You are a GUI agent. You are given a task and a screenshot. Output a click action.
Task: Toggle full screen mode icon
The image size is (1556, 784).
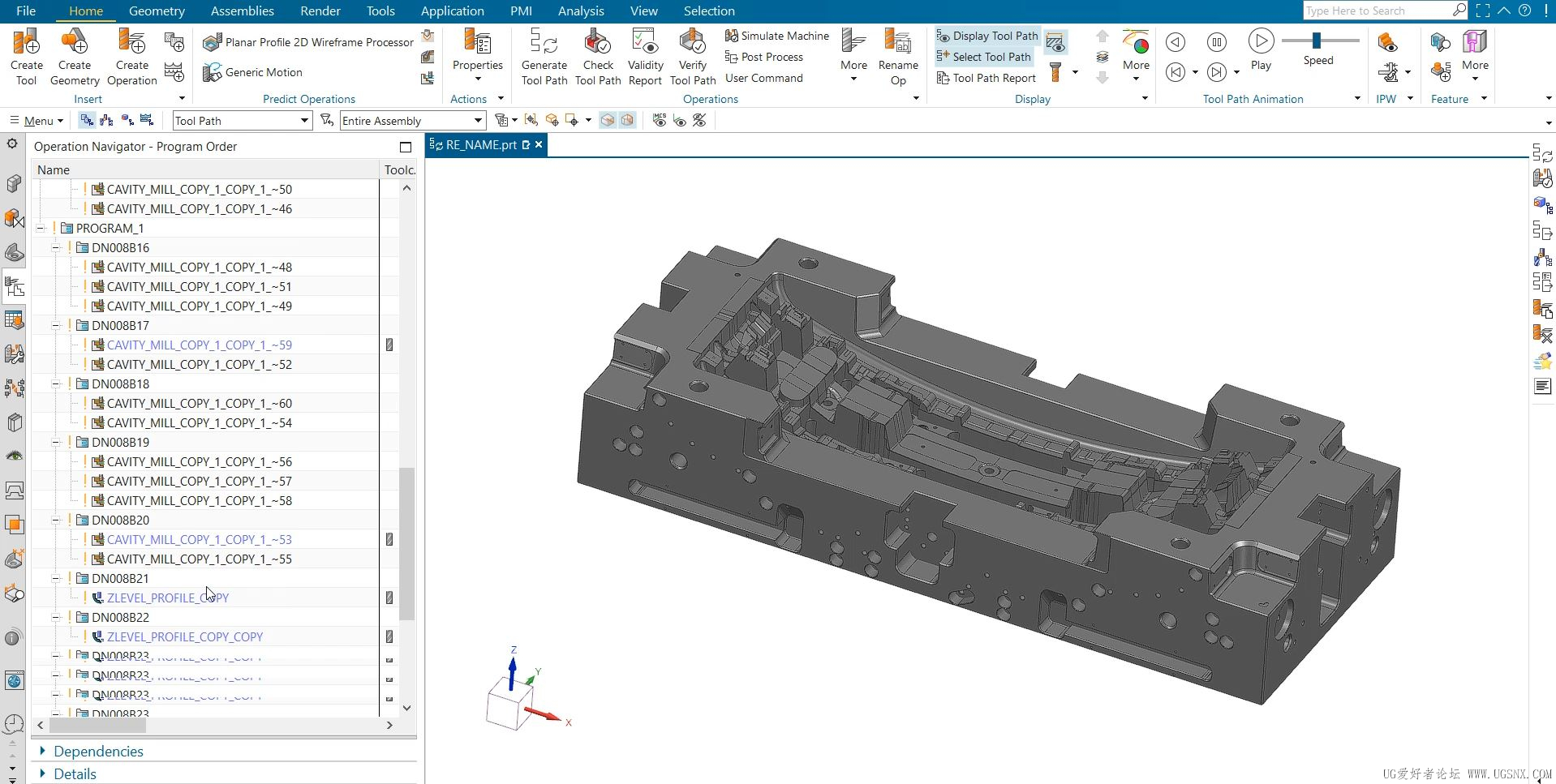coord(1482,11)
